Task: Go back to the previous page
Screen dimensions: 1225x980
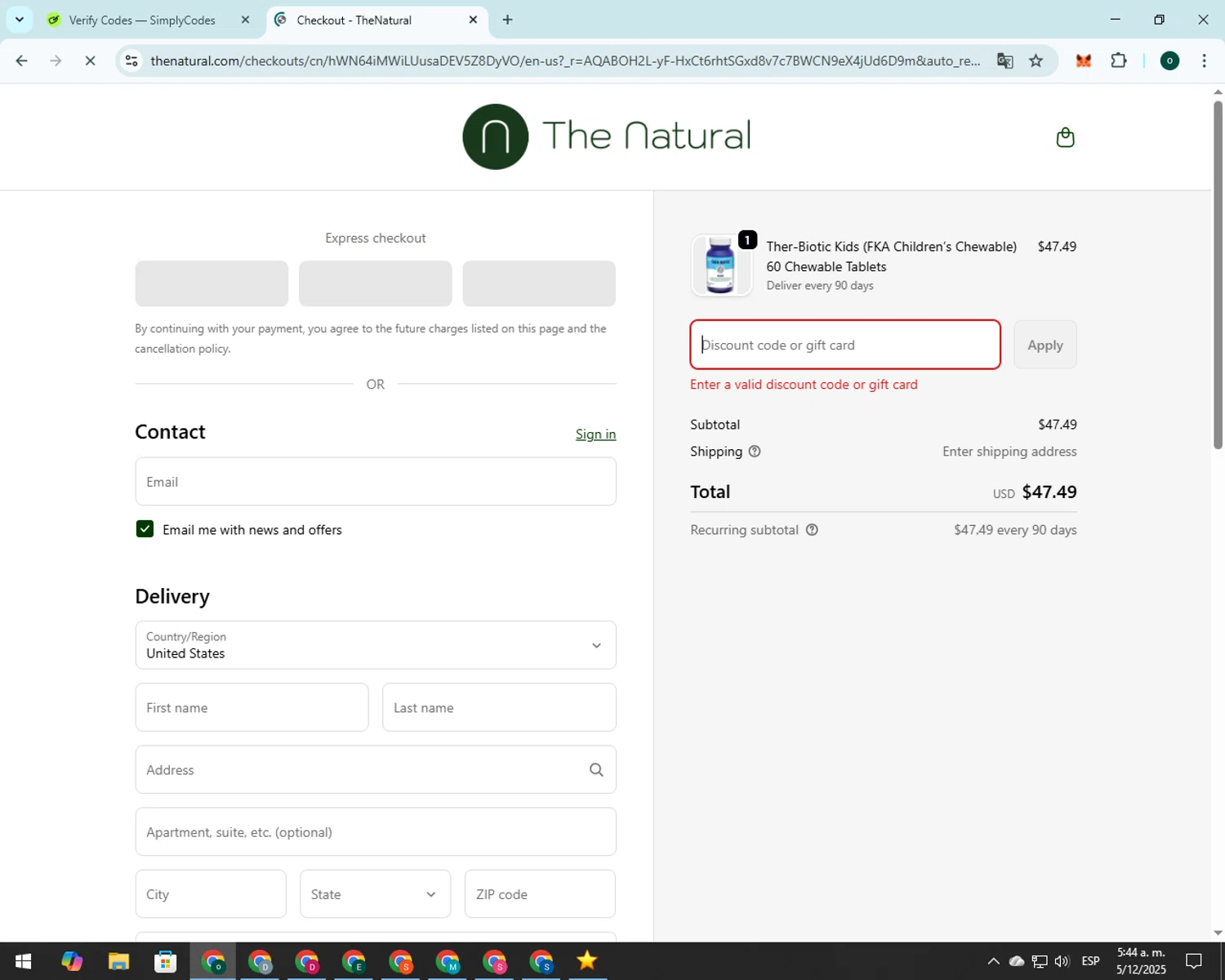Action: (x=22, y=60)
